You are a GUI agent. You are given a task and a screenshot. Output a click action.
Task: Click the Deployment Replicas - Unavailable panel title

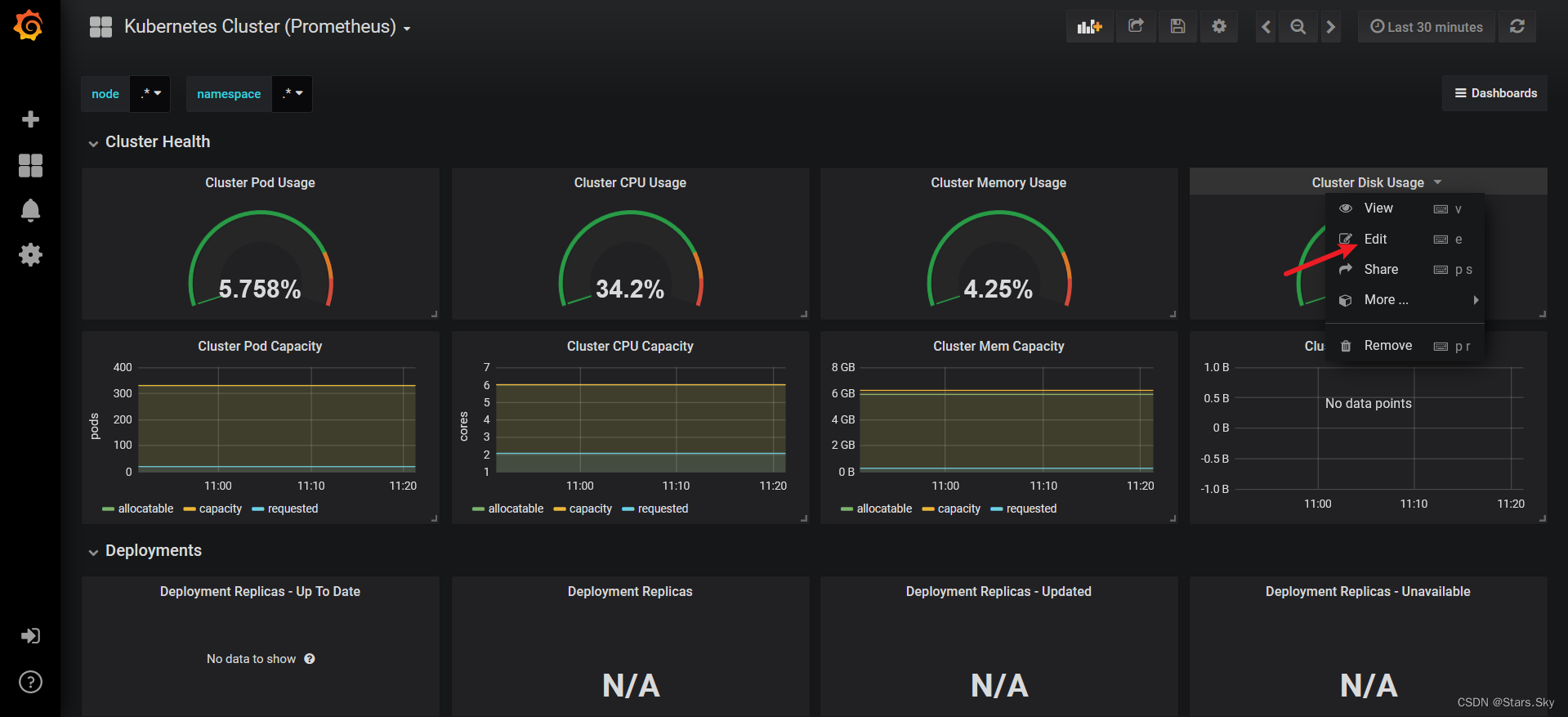(1368, 592)
